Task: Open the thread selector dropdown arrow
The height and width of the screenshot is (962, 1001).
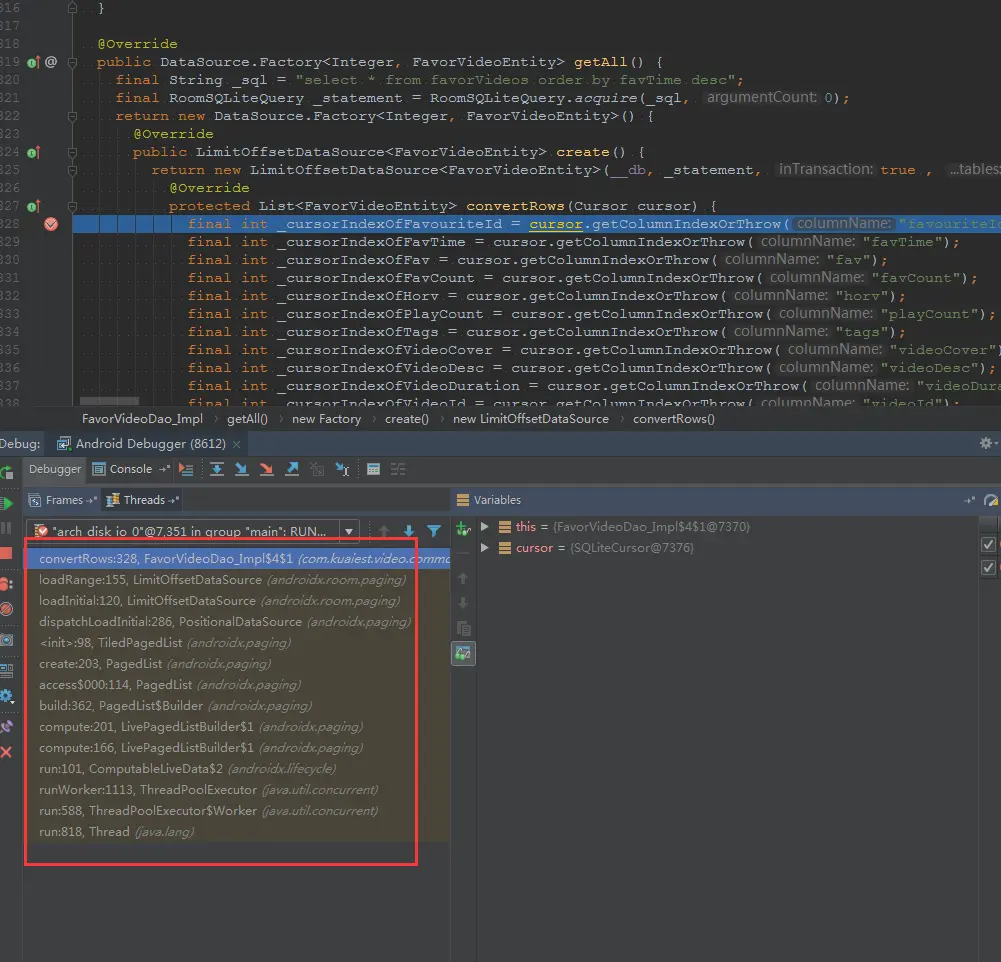Action: click(349, 531)
